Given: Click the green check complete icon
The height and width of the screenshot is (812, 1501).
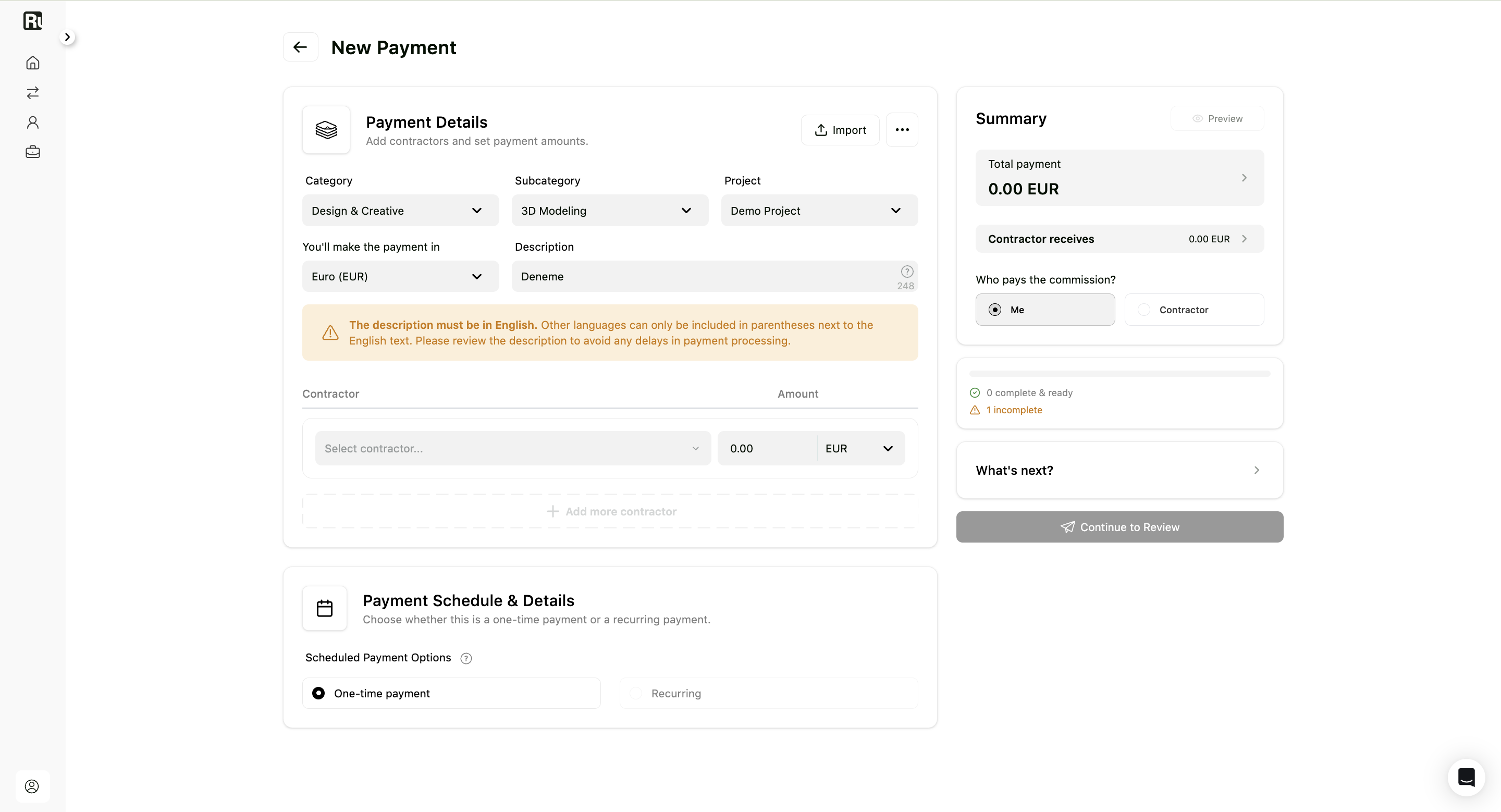Looking at the screenshot, I should click(975, 392).
